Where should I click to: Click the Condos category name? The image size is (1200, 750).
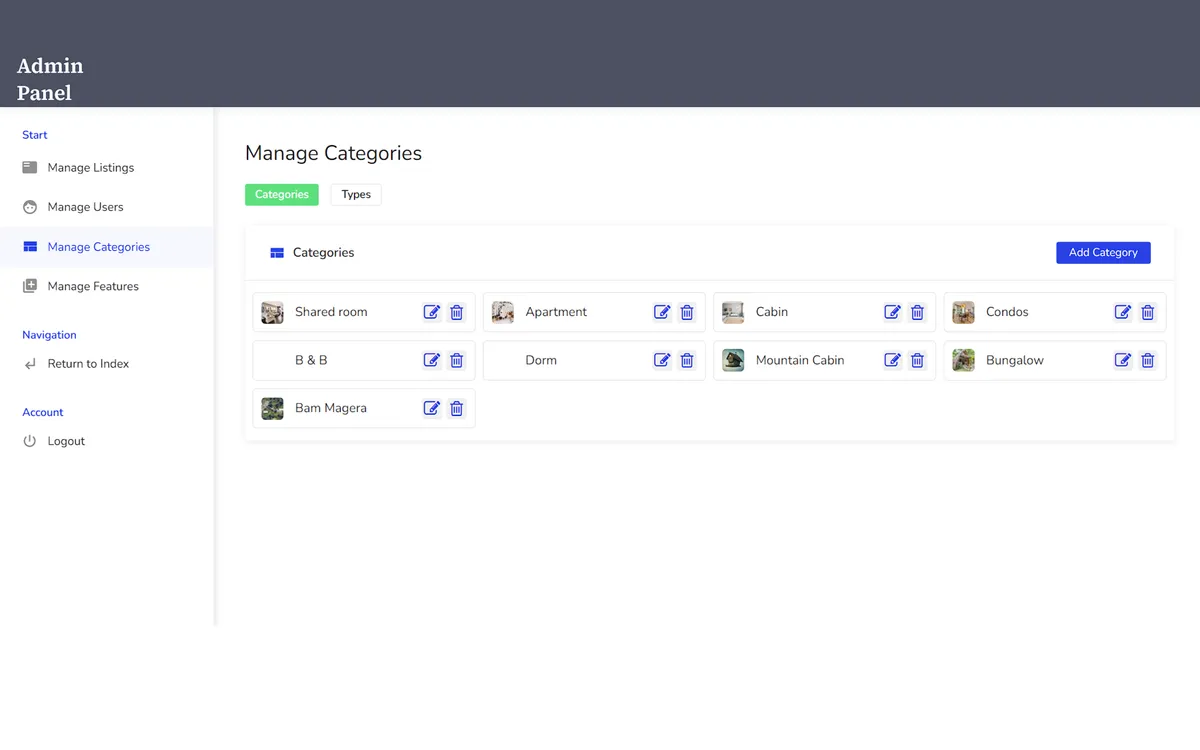click(x=1007, y=312)
